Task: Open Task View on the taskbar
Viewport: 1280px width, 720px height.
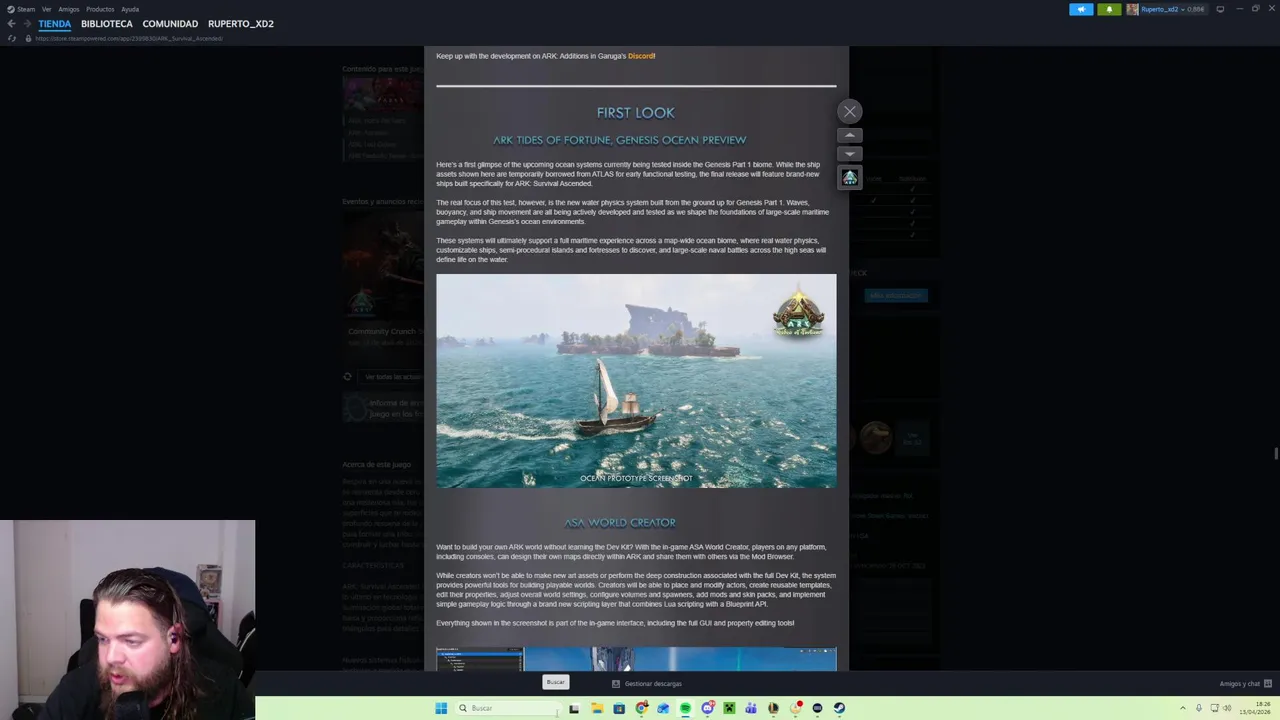Action: point(574,708)
